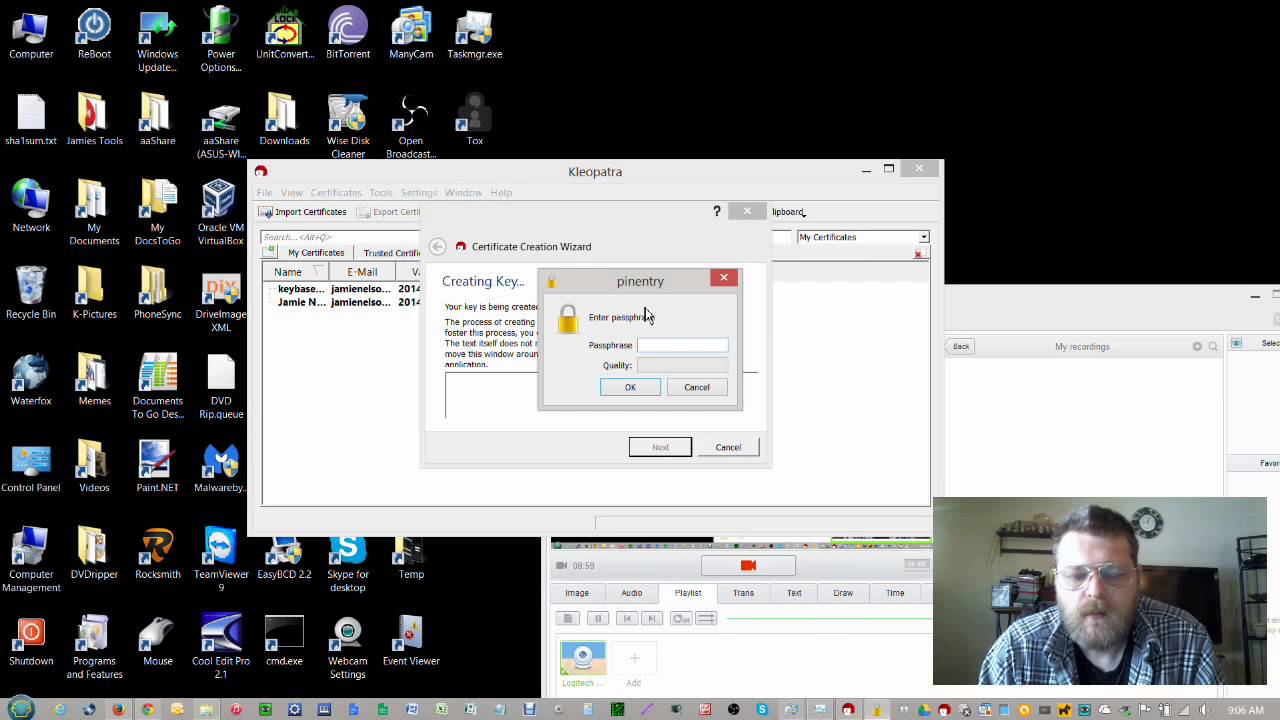This screenshot has height=720, width=1280.
Task: Open Kleopatra Window menu
Action: coord(463,192)
